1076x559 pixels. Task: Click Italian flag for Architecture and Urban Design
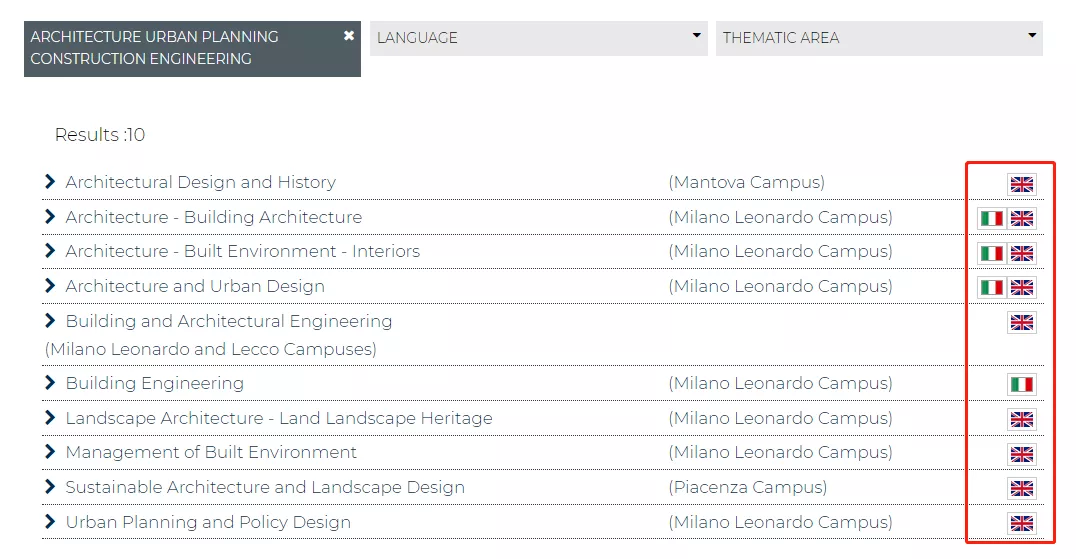click(x=991, y=288)
